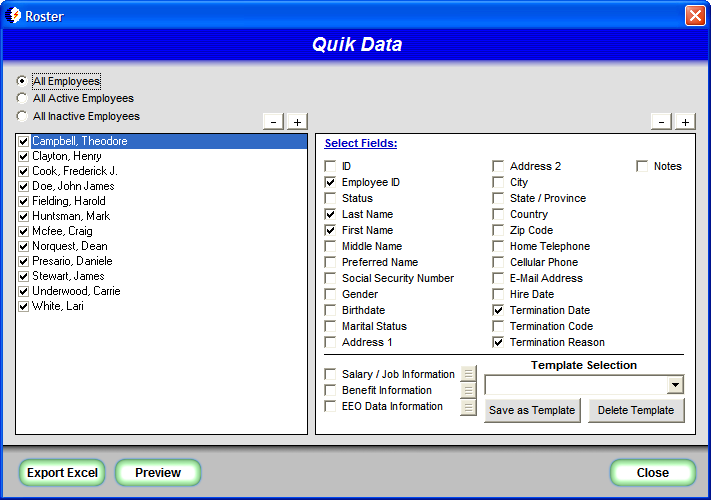Uncheck Huntsman, Mark checkbox
Viewport: 711px width, 500px height.
point(24,216)
